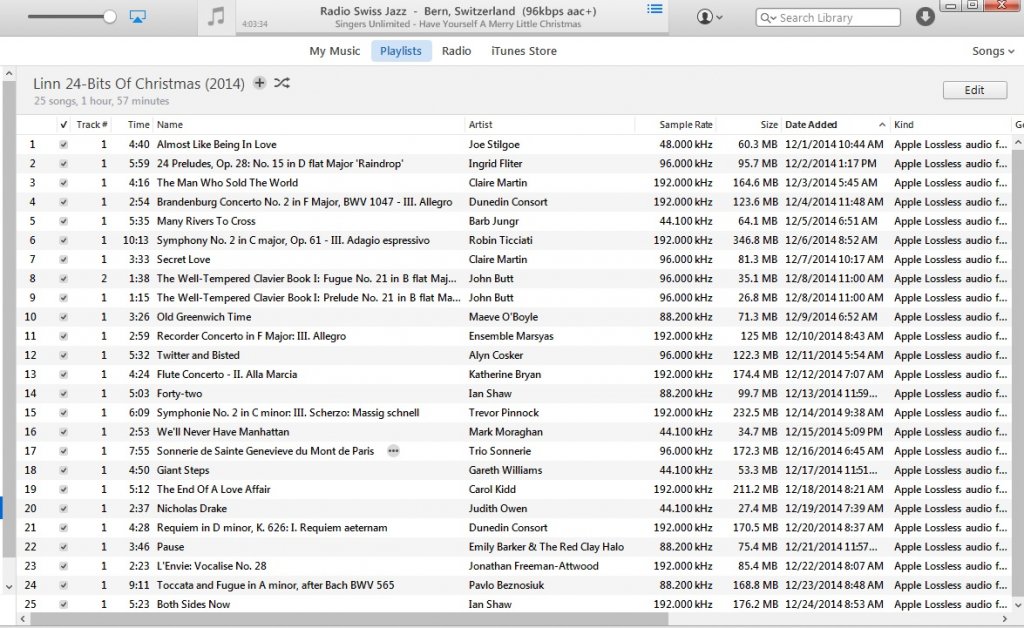
Task: Uncheck Old Greenwich Time track
Action: (63, 317)
